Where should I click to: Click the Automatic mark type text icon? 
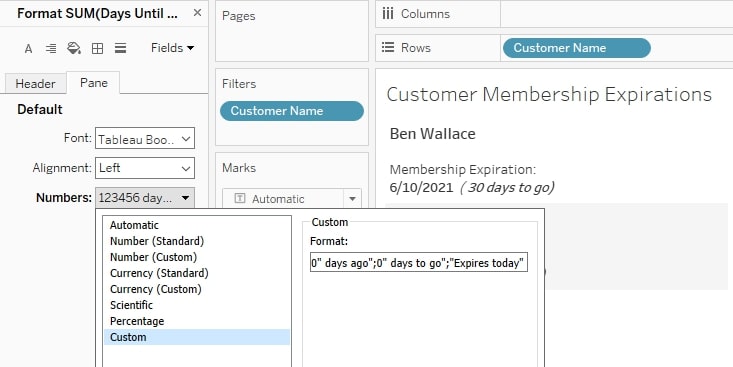[239, 199]
